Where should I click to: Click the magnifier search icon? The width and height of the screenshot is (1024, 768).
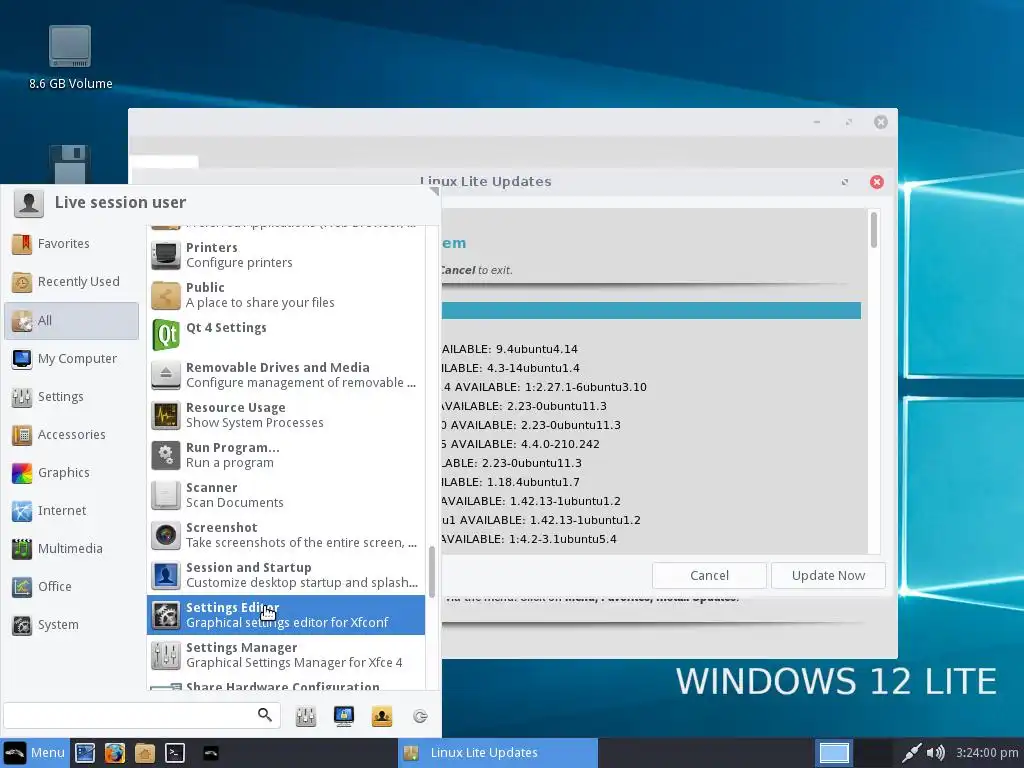tap(264, 715)
